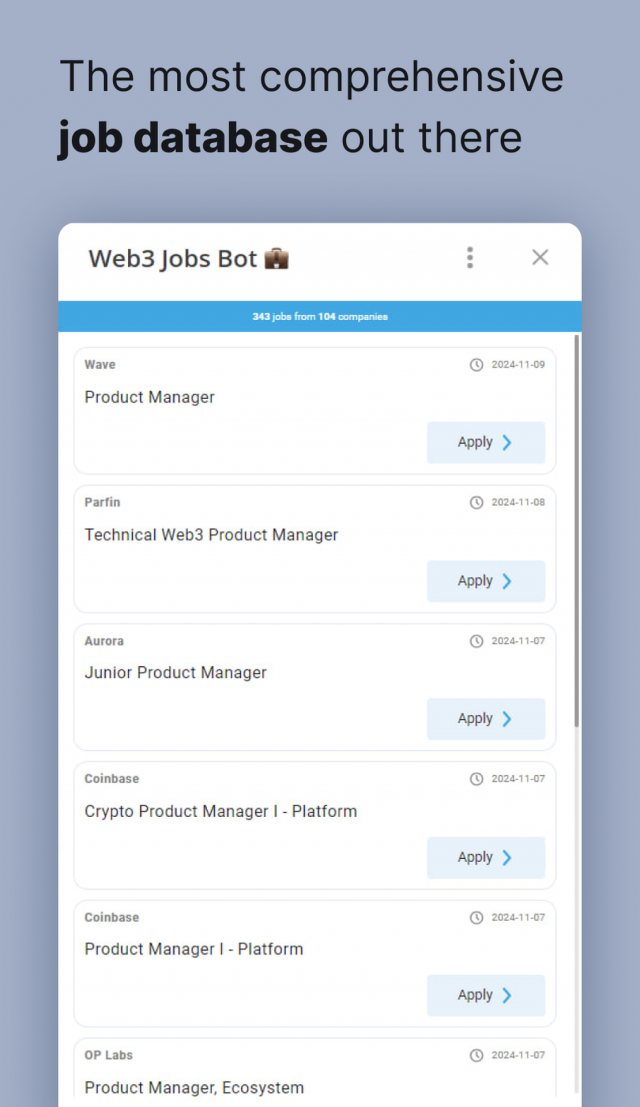Viewport: 640px width, 1107px height.
Task: Click clock icon on Product Manager I - Platform card
Action: coord(476,917)
